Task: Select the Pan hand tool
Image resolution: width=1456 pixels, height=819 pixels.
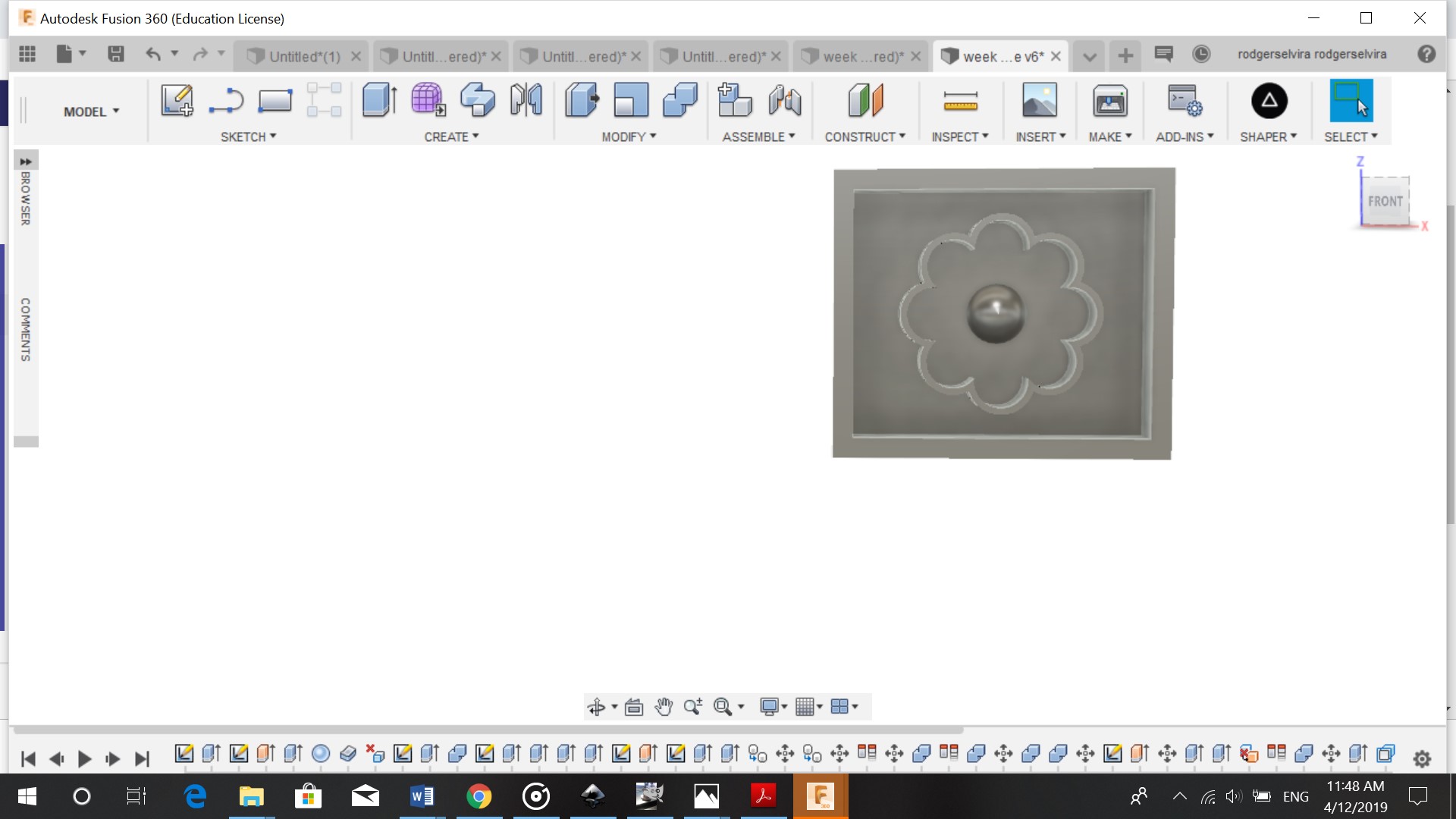Action: [664, 707]
